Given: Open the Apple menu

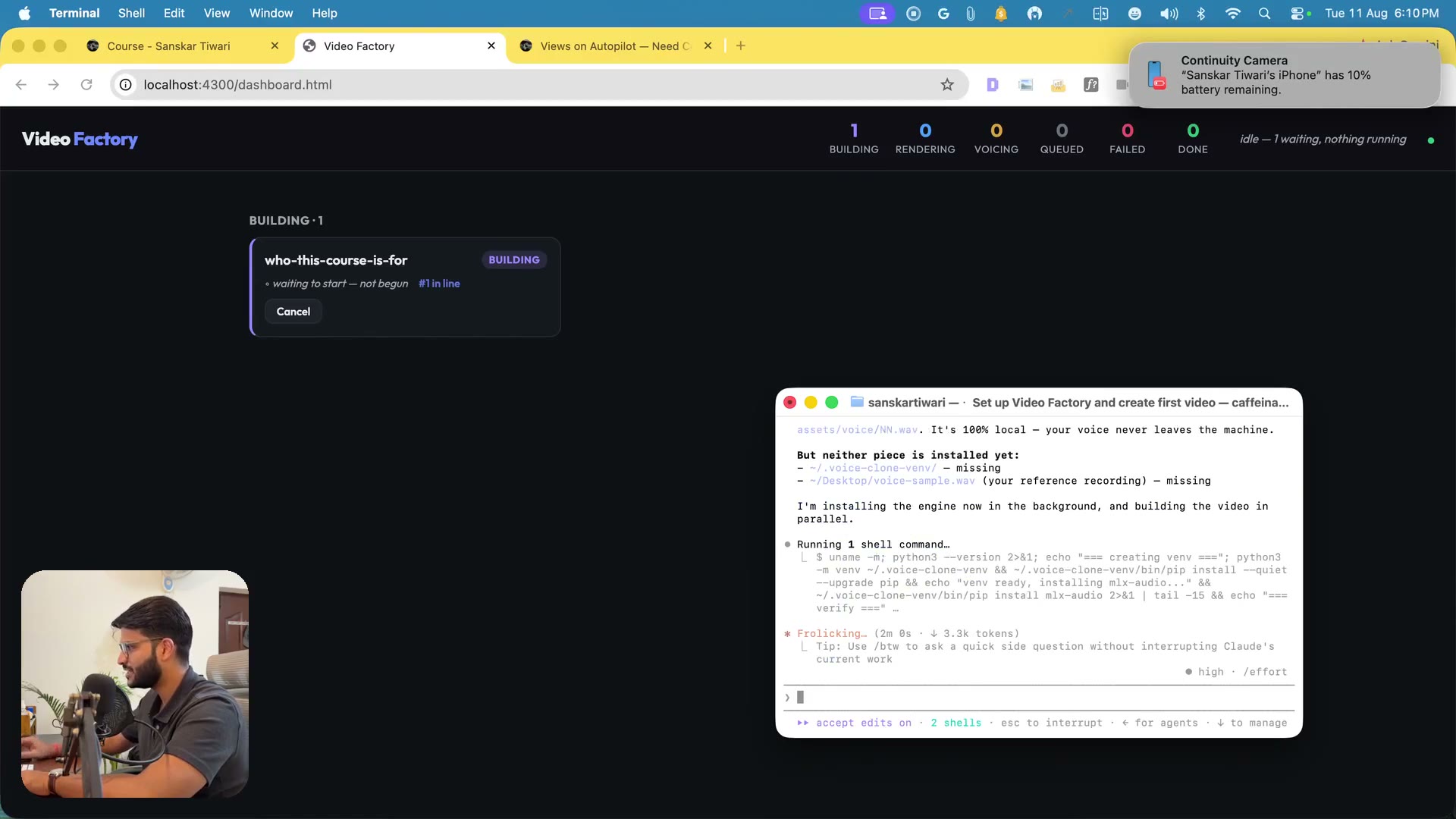Looking at the screenshot, I should 24,13.
